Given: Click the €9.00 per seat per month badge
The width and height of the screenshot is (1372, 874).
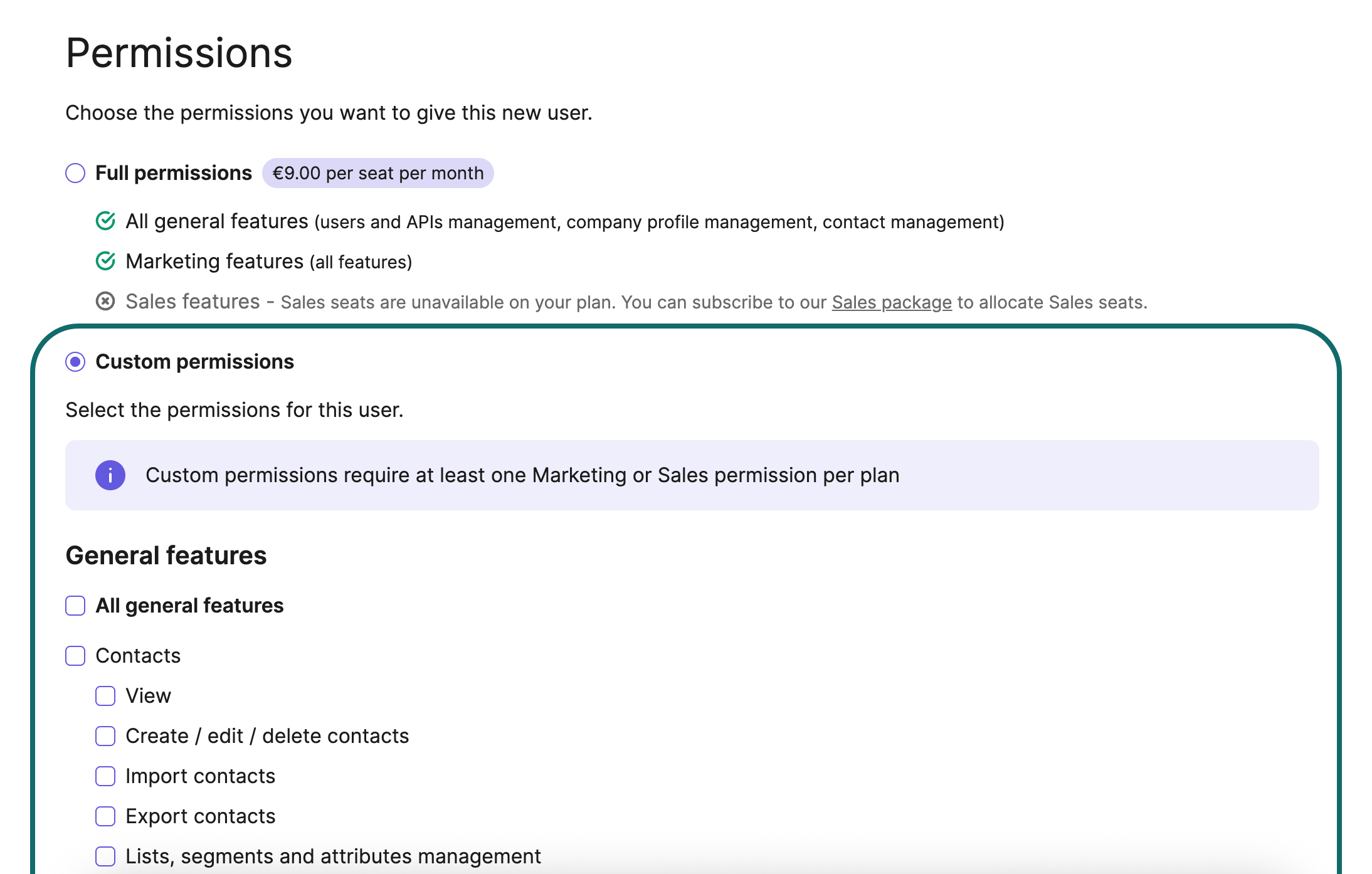Looking at the screenshot, I should coord(377,172).
